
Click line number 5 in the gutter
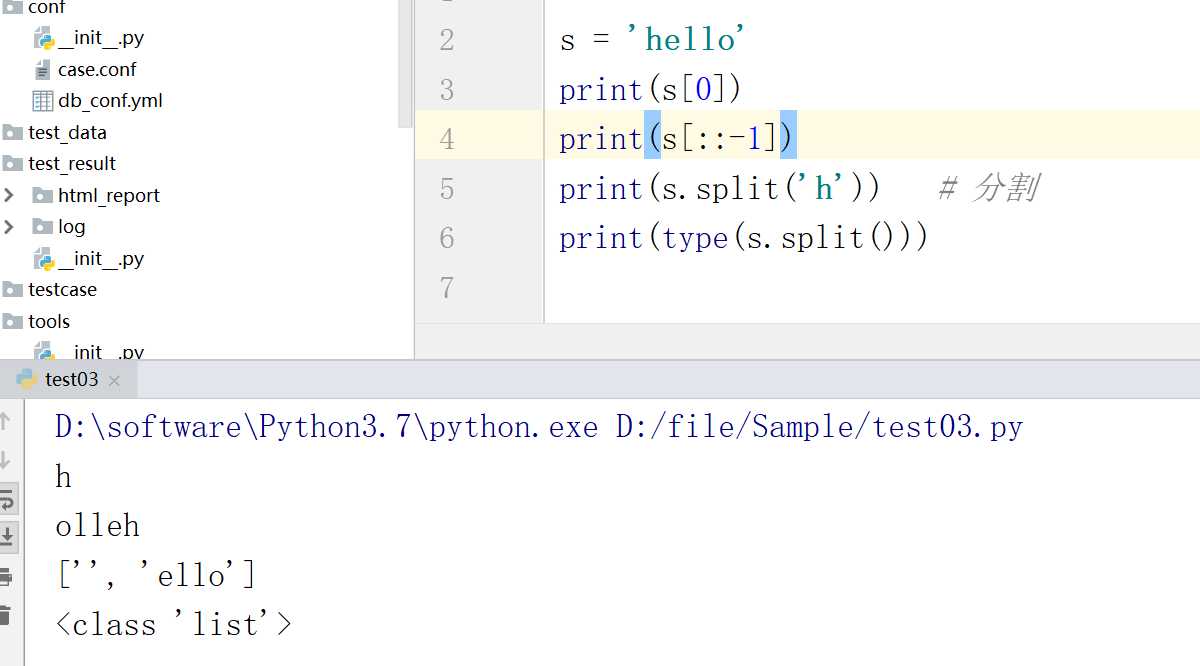446,189
